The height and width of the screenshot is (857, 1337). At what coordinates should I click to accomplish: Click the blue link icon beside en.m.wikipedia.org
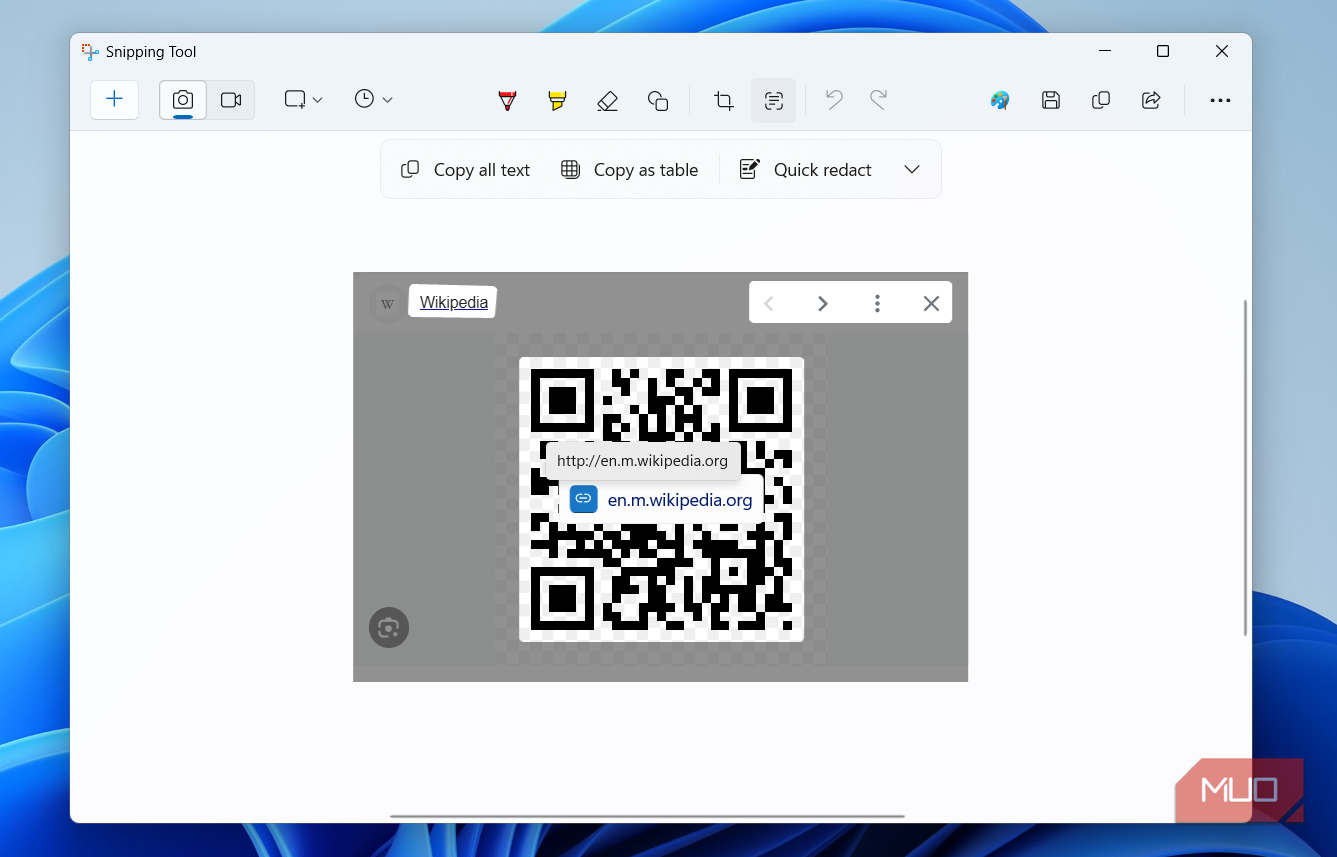583,499
